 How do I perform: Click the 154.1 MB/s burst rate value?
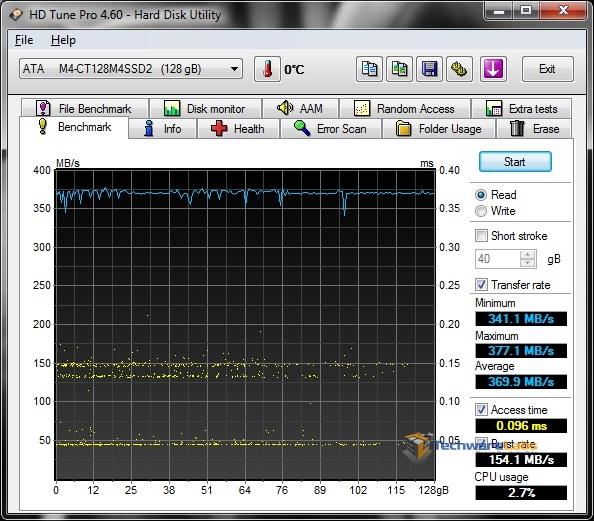521,460
